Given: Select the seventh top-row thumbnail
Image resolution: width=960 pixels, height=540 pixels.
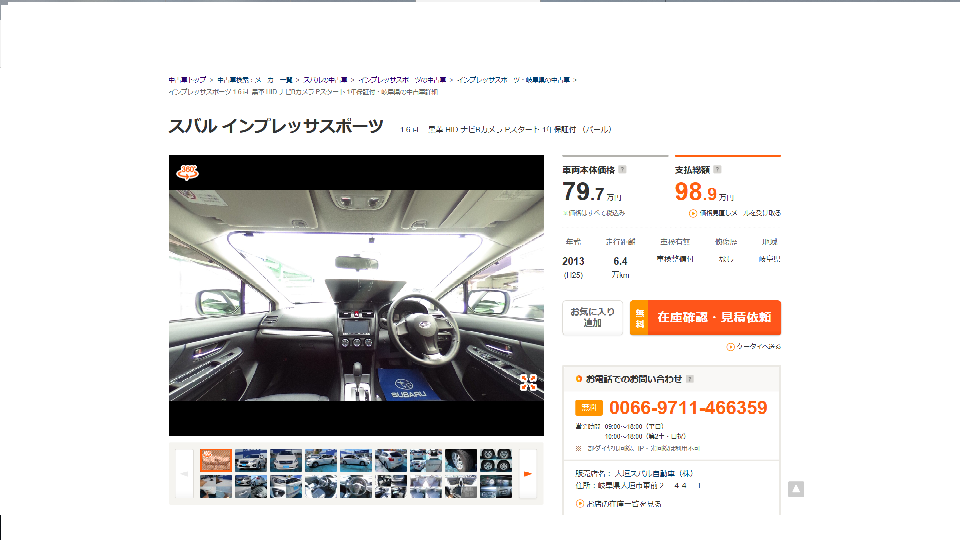Looking at the screenshot, I should [x=426, y=460].
